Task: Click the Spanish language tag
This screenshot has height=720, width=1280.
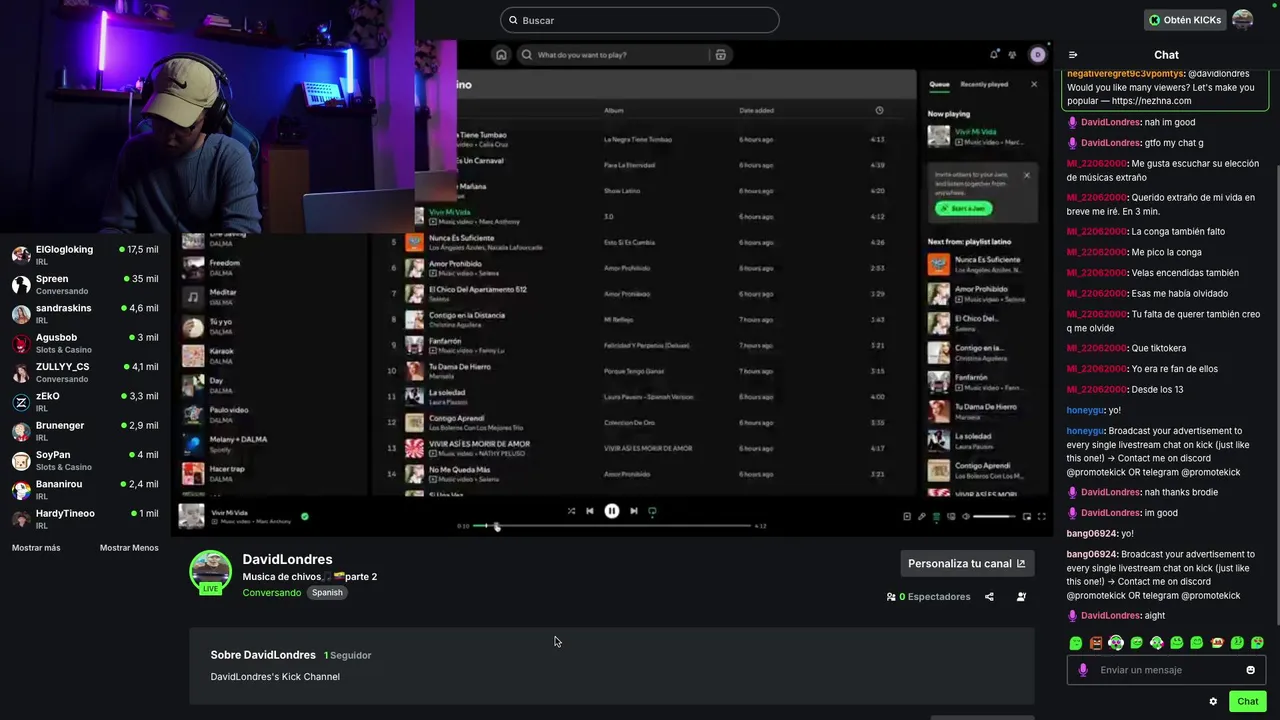Action: (x=327, y=593)
